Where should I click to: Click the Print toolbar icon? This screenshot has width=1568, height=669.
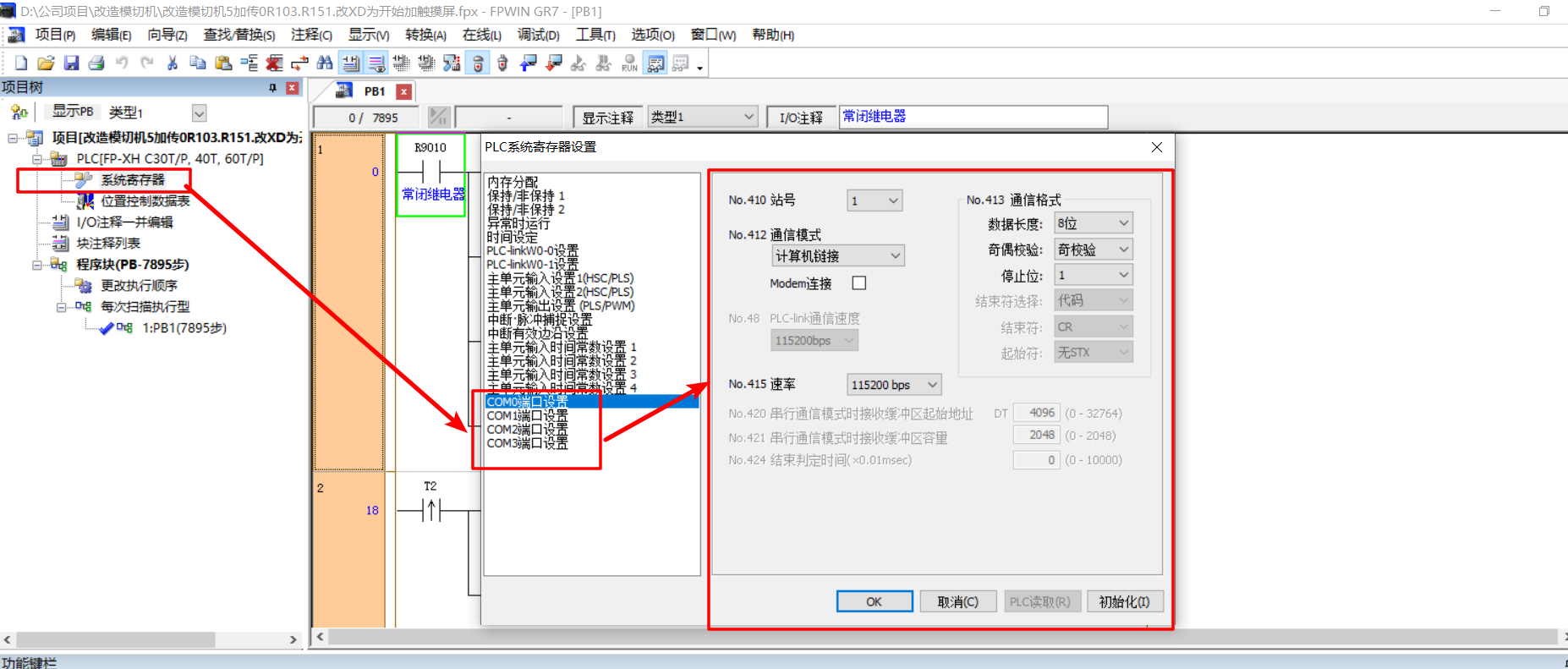pos(96,63)
